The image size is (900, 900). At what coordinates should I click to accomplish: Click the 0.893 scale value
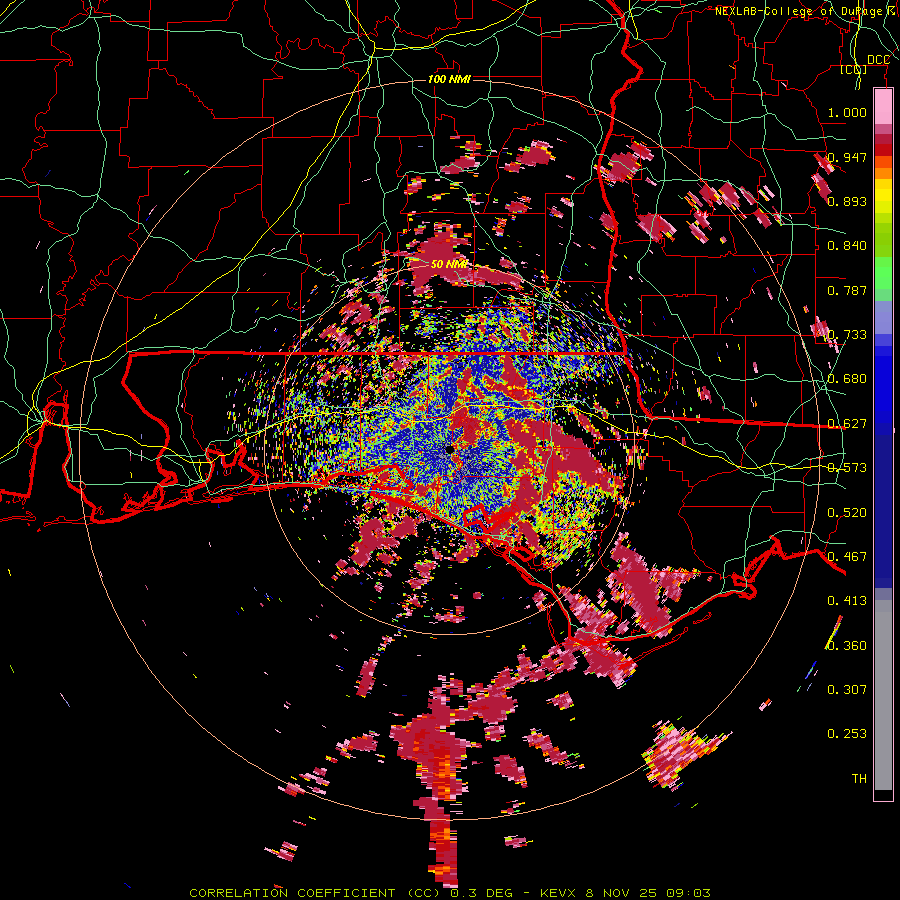[x=847, y=201]
